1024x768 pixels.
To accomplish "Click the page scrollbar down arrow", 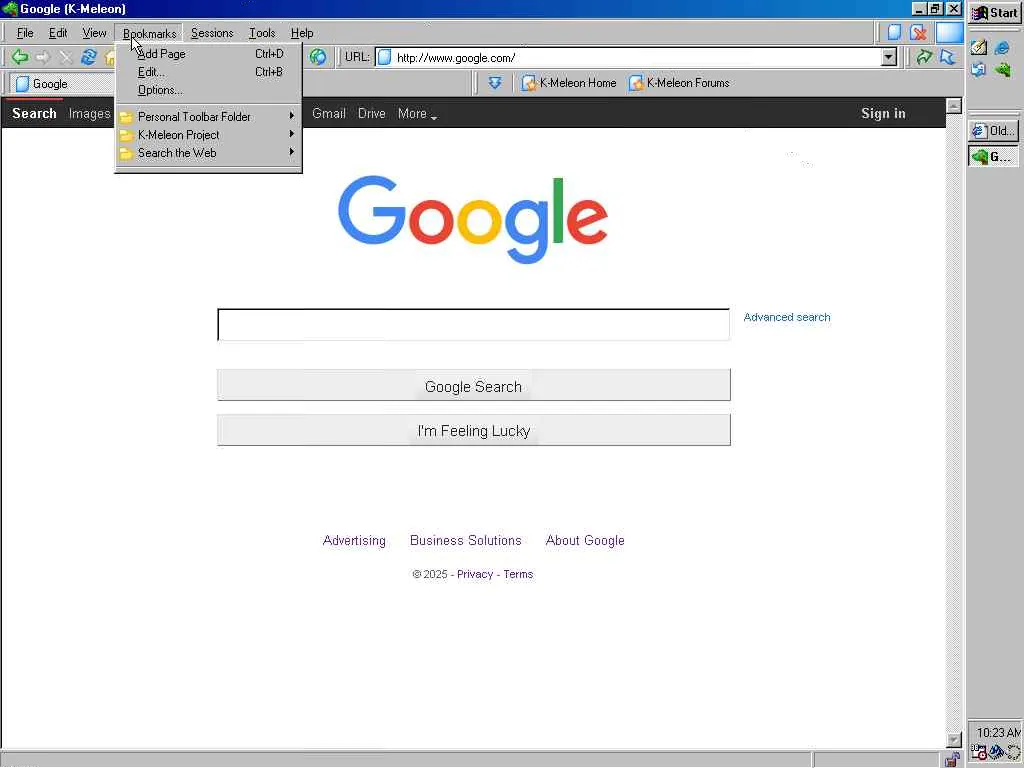I will 954,740.
